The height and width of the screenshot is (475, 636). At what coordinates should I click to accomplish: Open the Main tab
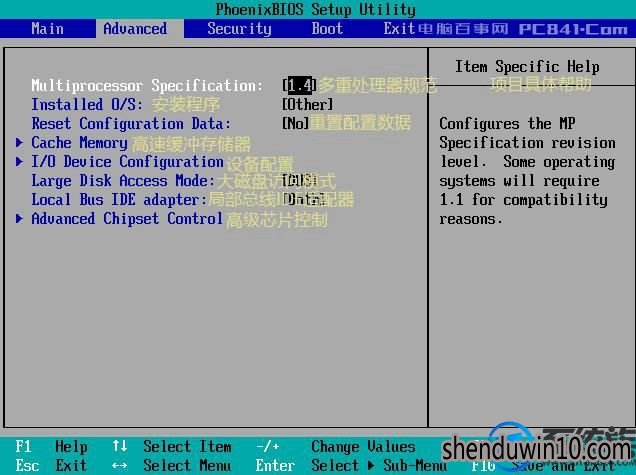tap(47, 29)
